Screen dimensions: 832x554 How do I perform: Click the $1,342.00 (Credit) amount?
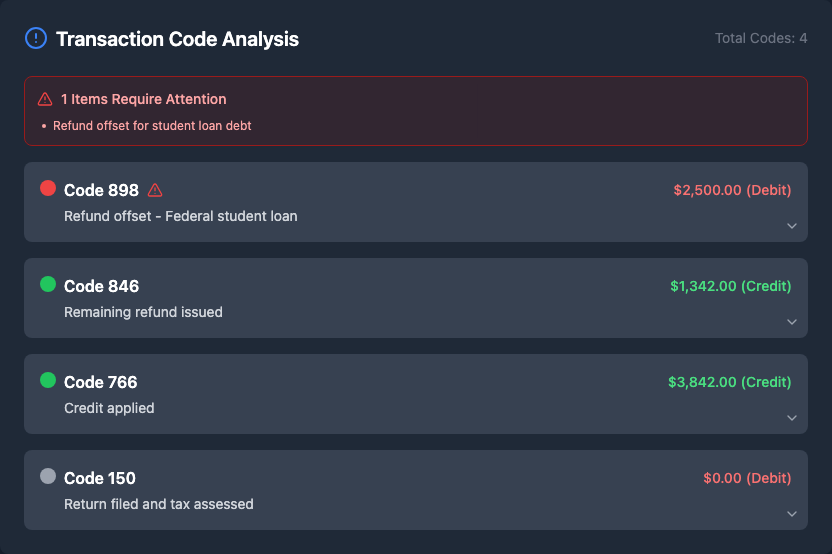(730, 286)
